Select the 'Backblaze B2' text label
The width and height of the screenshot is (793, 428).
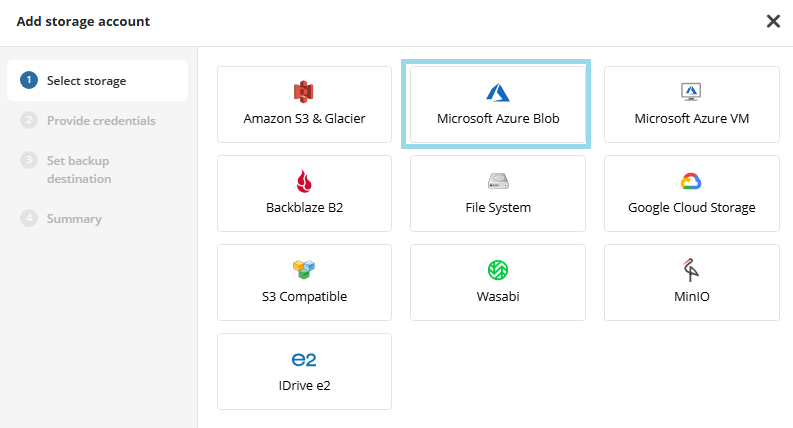(x=304, y=207)
